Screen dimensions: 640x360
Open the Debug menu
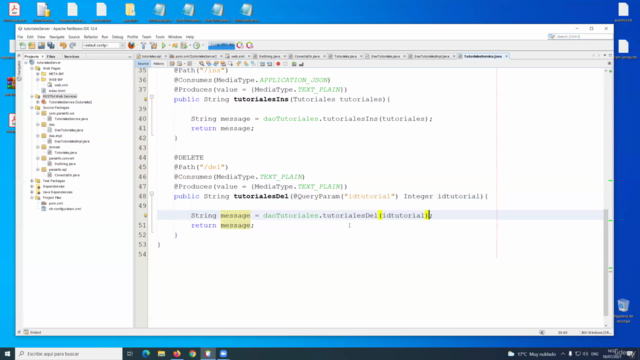tap(118, 37)
